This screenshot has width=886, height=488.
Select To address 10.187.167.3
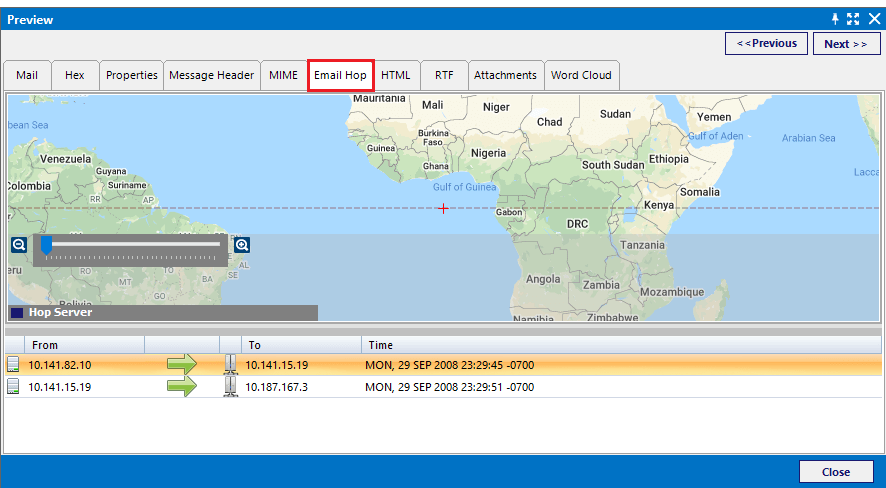[276, 387]
